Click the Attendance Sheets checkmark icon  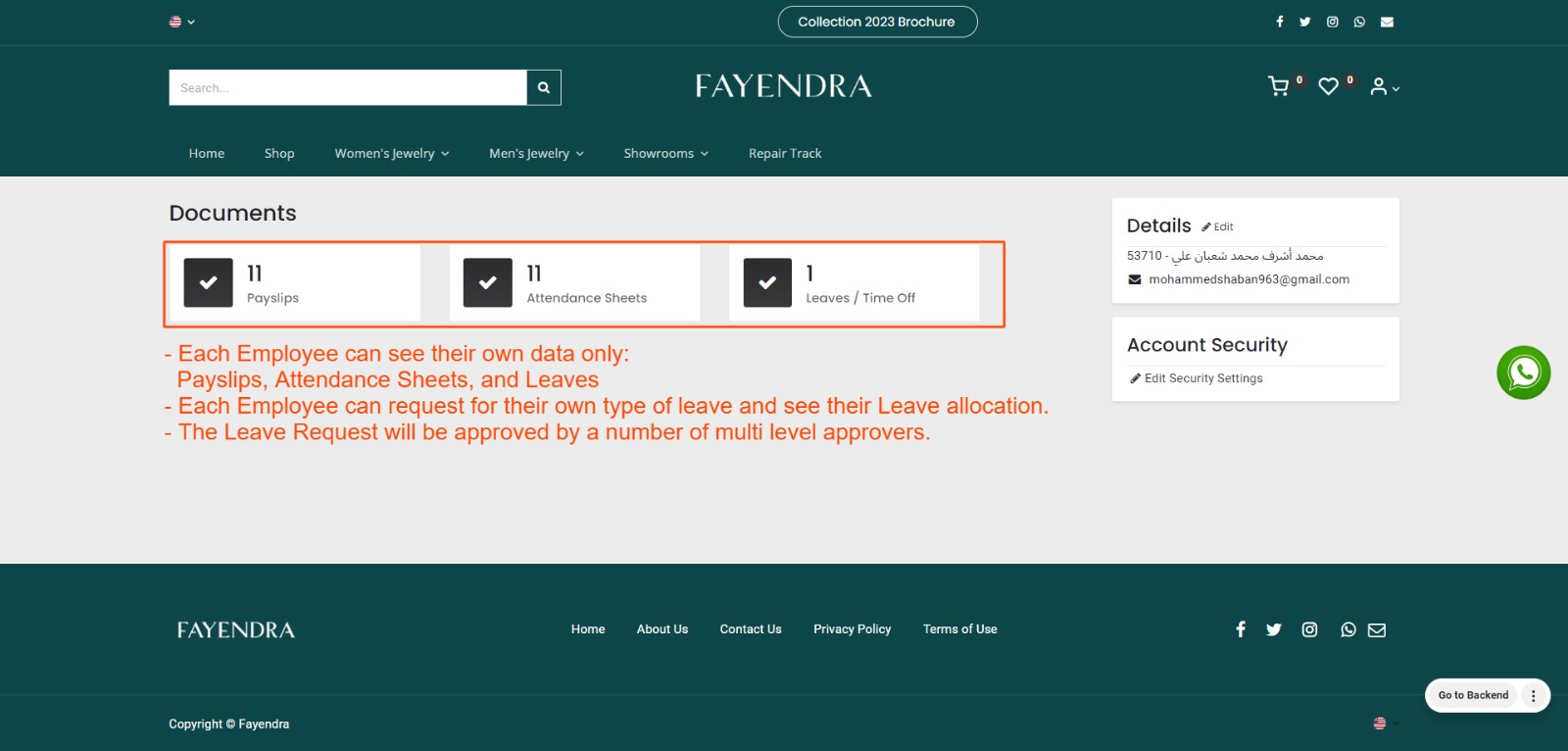tap(488, 282)
